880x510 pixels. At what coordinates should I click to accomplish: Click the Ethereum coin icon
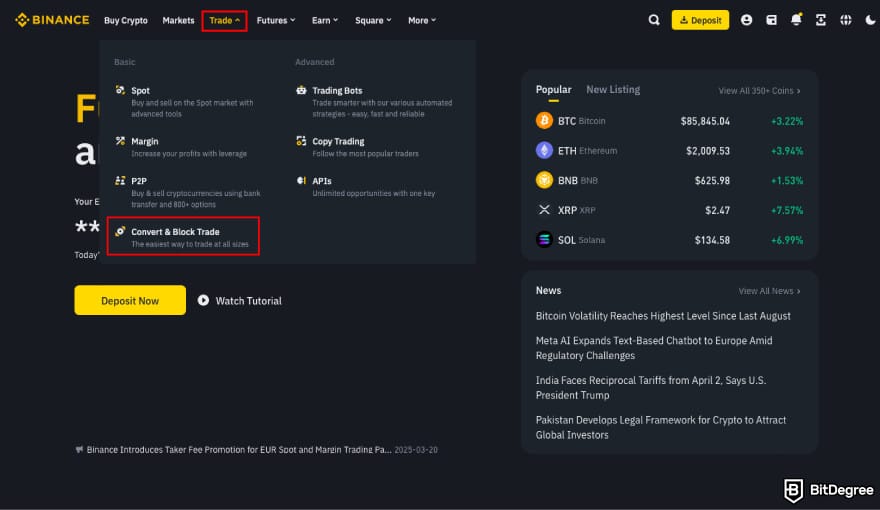(x=544, y=150)
